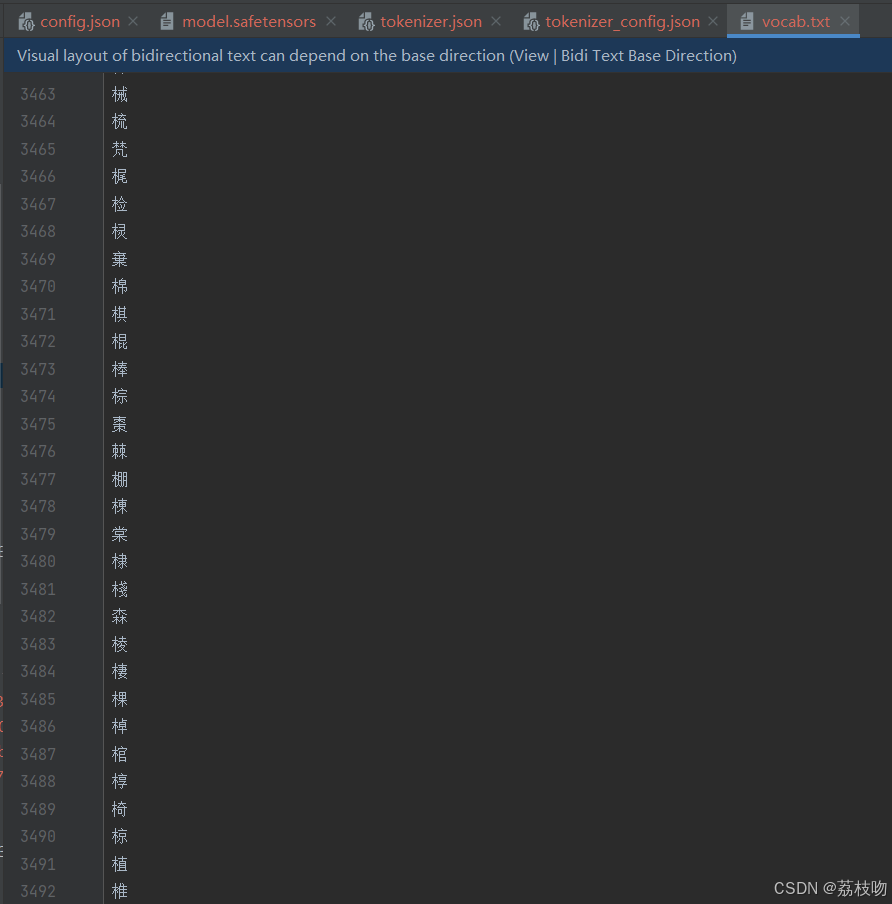The image size is (892, 904).
Task: Click line number 3465 in gutter
Action: 38,149
